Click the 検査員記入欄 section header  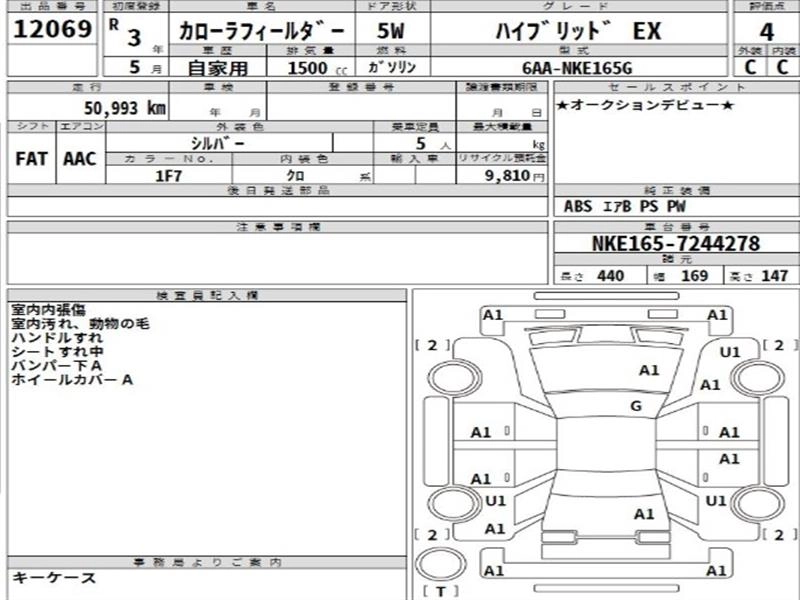coord(207,295)
